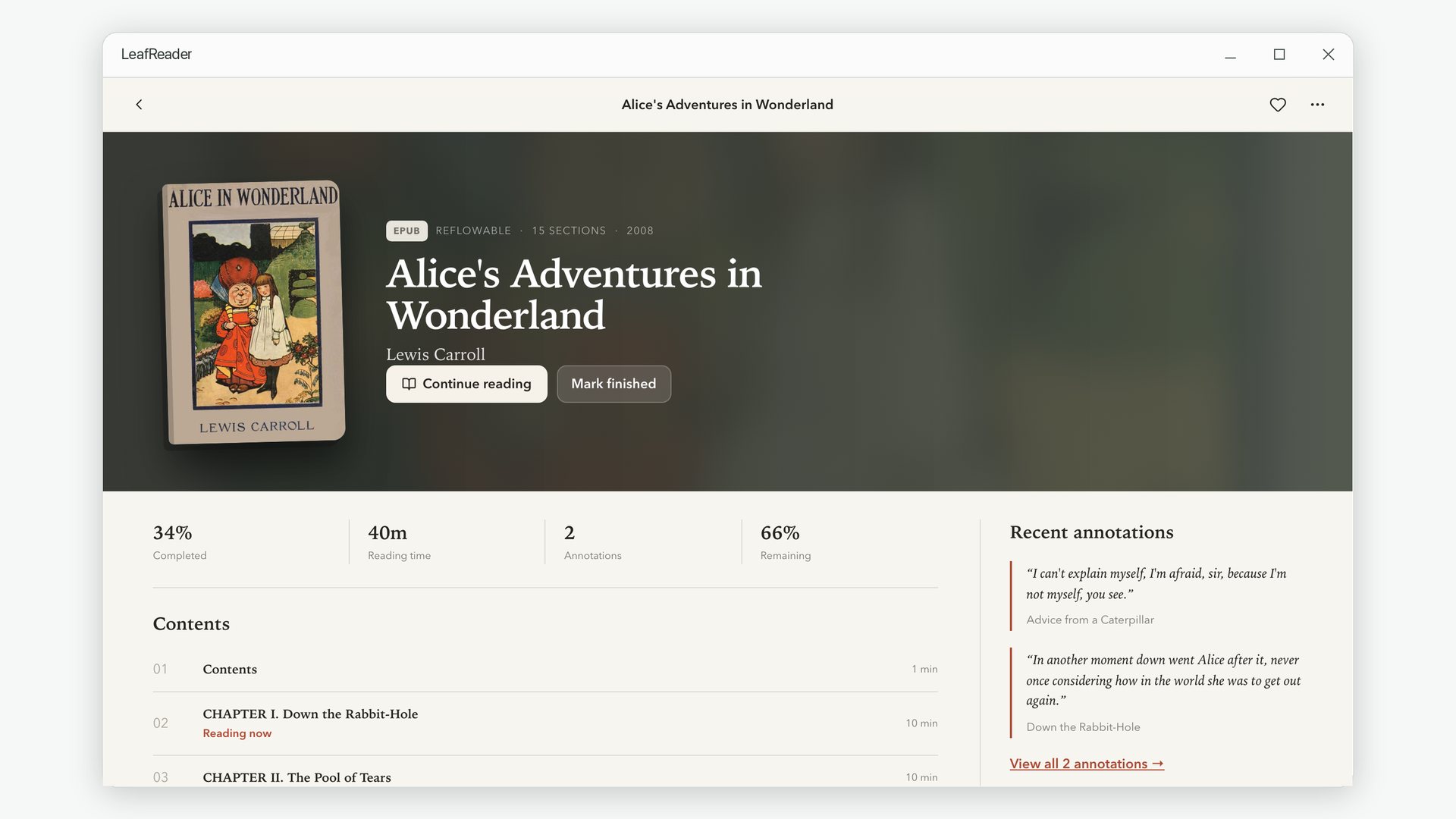Click Continue reading button
The width and height of the screenshot is (1456, 819).
(466, 384)
